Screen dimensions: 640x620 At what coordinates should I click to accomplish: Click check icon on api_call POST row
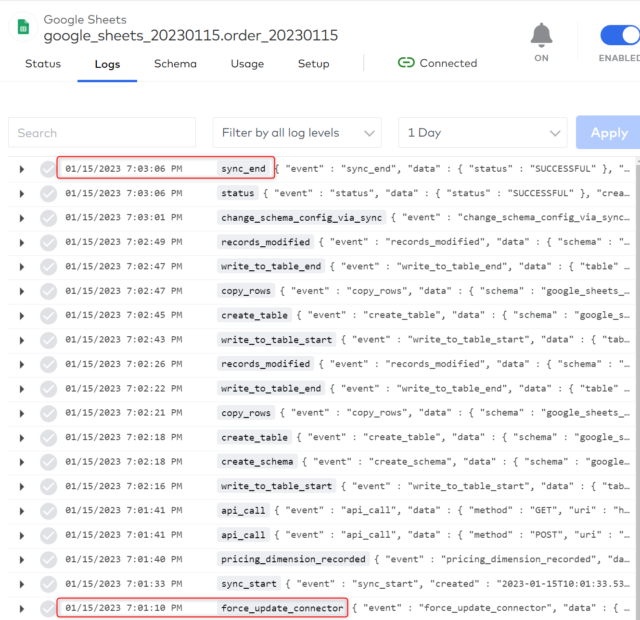pyautogui.click(x=48, y=535)
